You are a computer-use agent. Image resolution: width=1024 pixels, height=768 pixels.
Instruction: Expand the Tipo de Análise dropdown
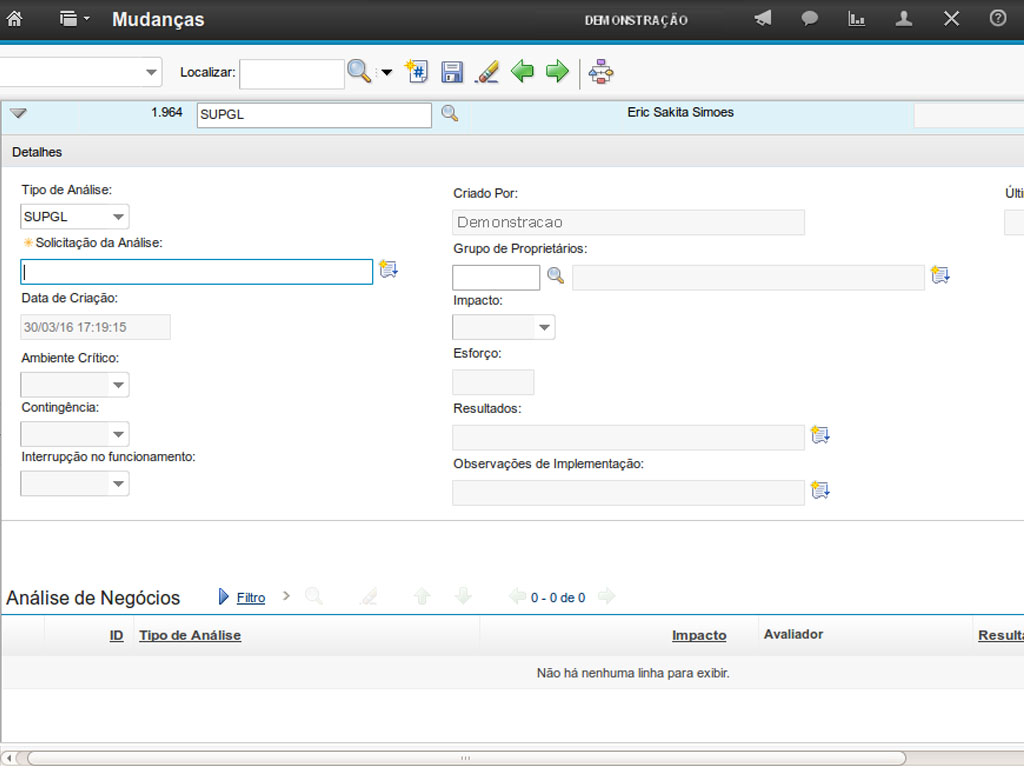tap(119, 217)
